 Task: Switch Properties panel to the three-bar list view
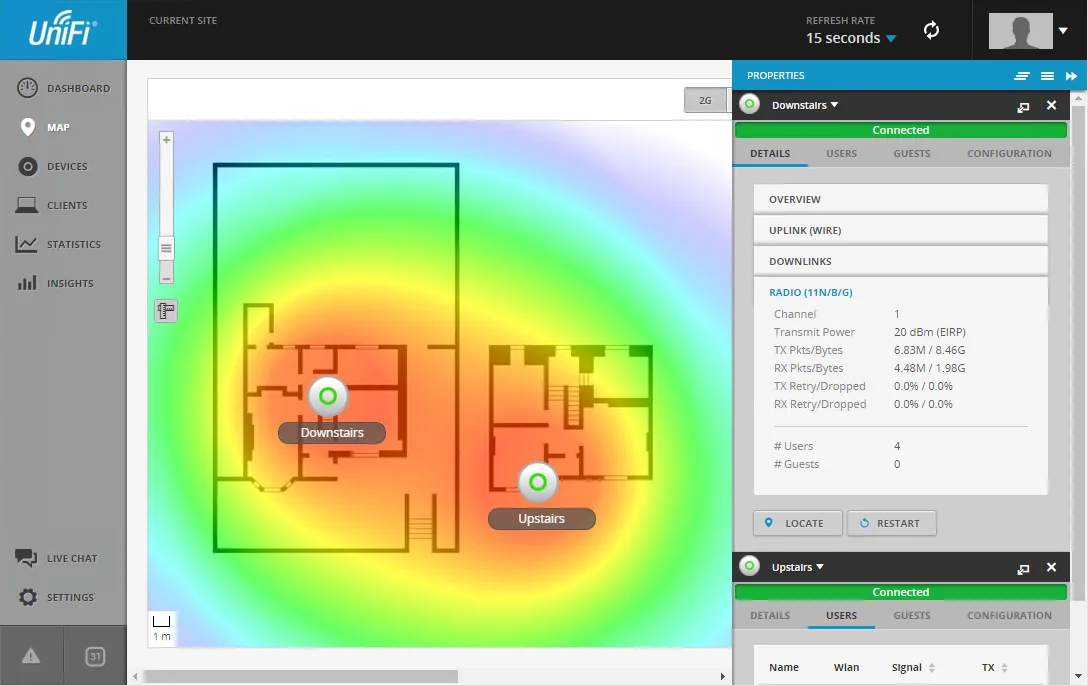coord(1048,76)
